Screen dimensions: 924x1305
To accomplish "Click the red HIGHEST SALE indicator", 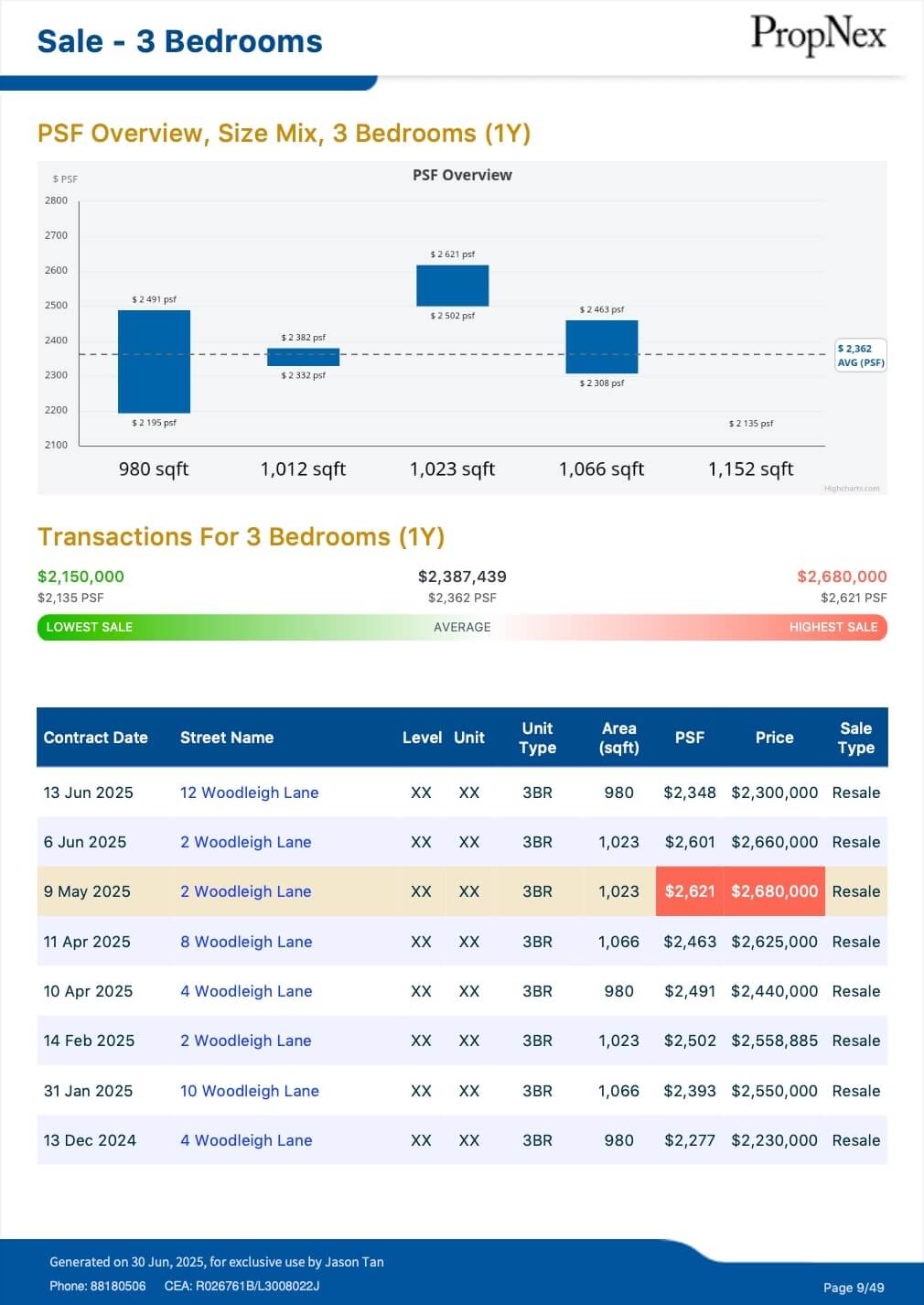I will (833, 627).
